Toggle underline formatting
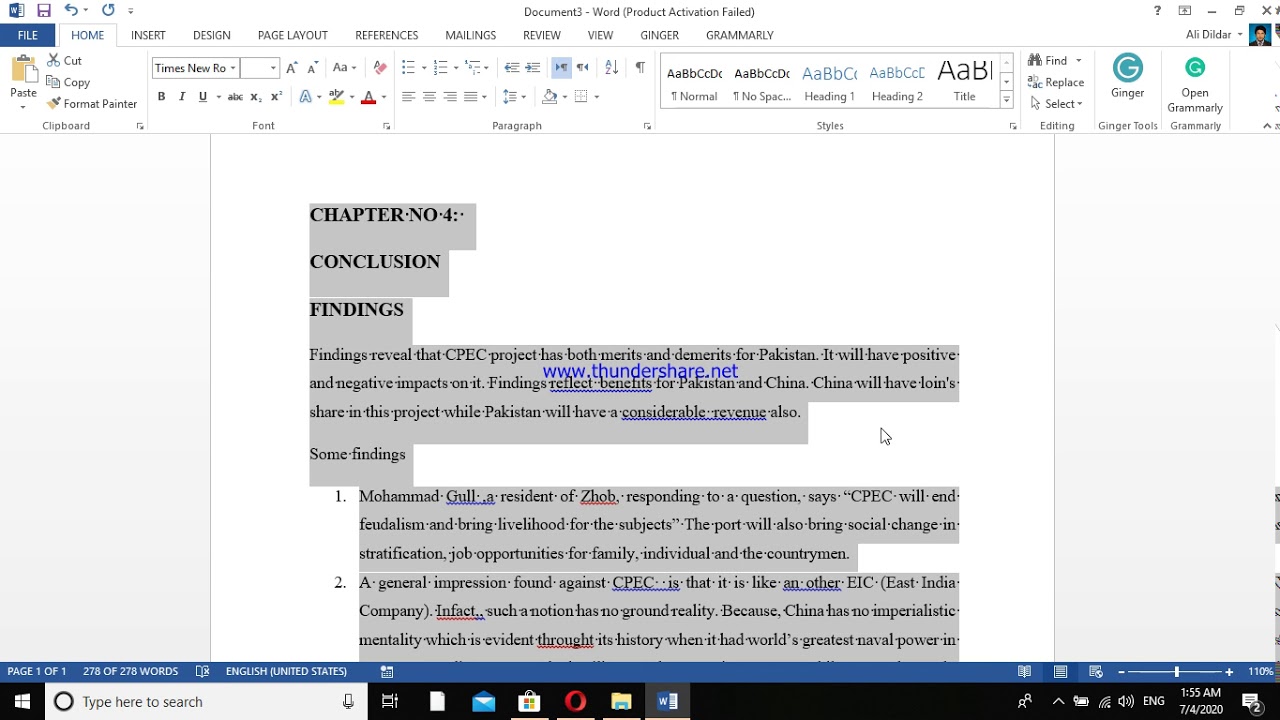 point(203,97)
